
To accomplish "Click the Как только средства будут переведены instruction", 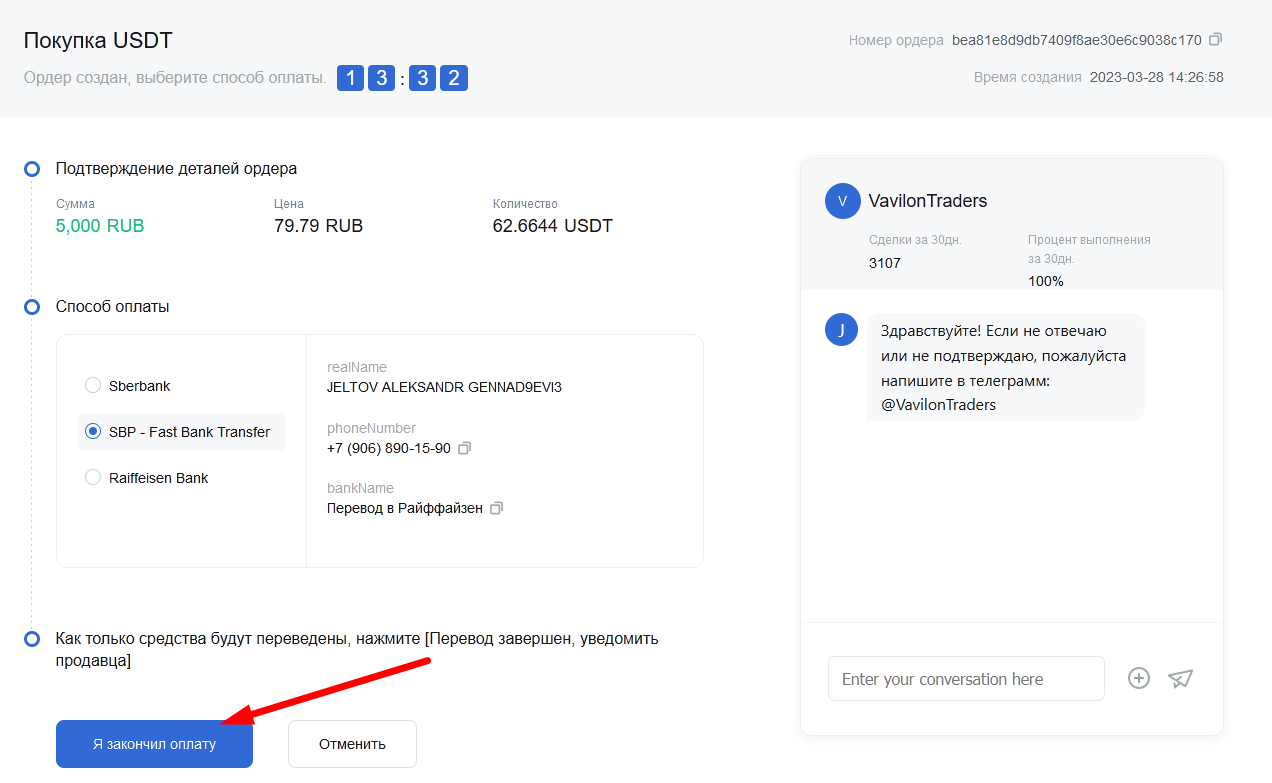I will [357, 650].
